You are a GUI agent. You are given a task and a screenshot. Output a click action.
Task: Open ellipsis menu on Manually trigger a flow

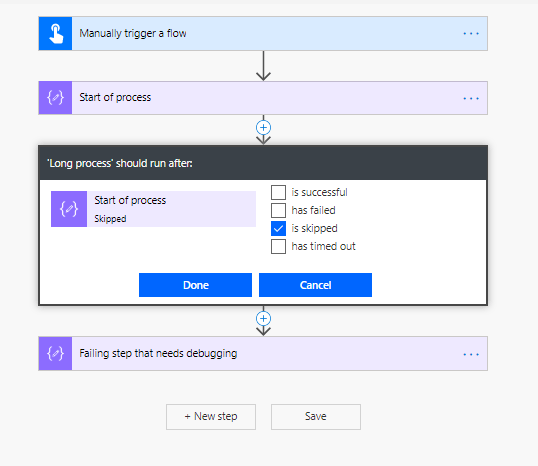point(471,34)
